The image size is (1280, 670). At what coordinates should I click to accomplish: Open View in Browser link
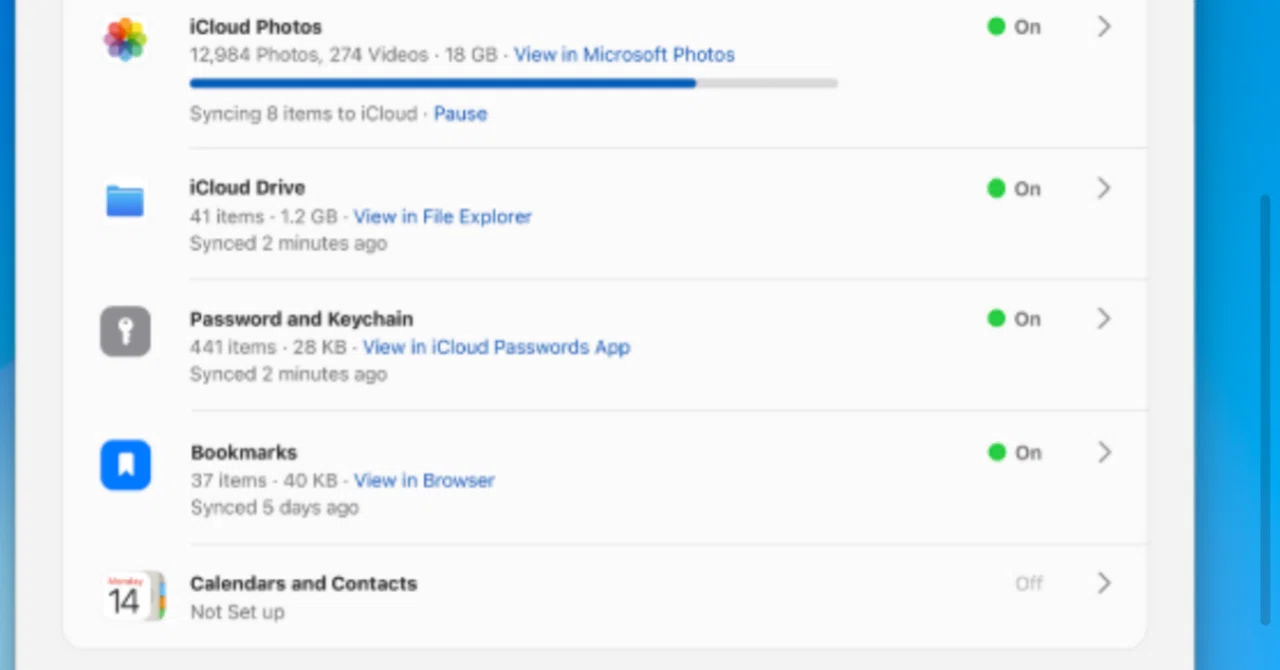(424, 481)
